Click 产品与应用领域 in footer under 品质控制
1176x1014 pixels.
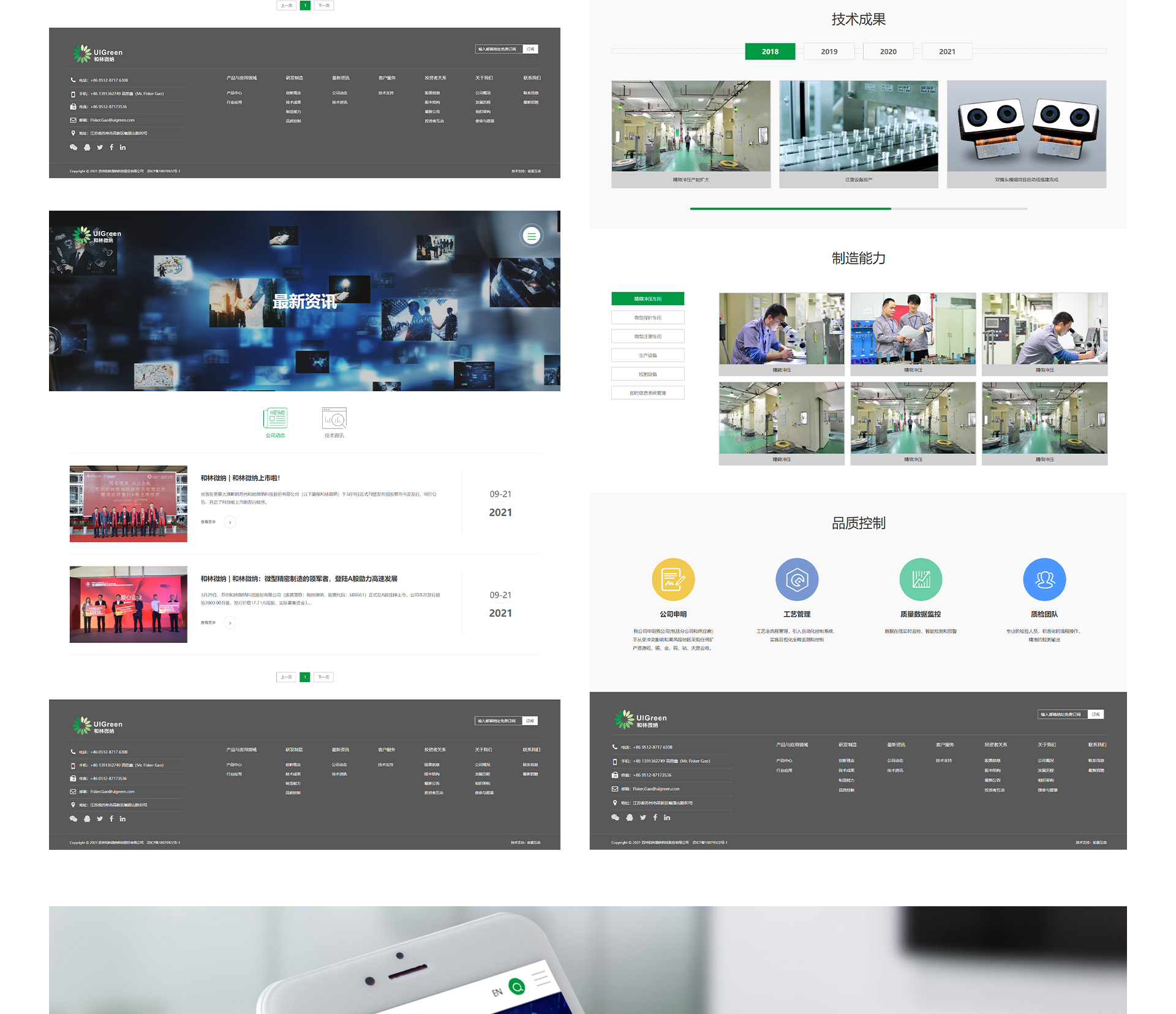tap(792, 745)
